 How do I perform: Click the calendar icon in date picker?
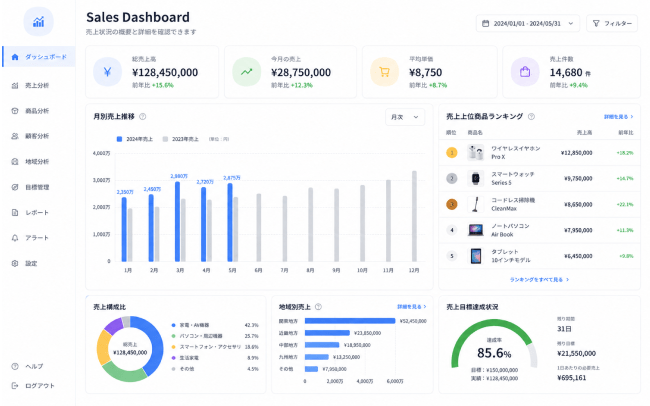tap(485, 24)
